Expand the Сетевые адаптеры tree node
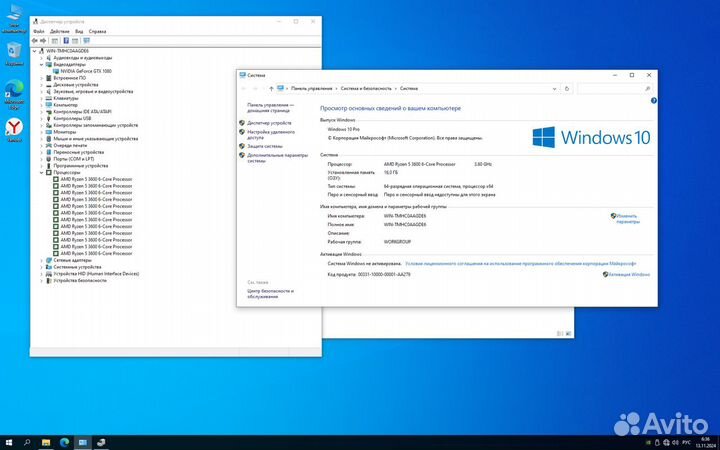Image resolution: width=720 pixels, height=450 pixels. 42,260
